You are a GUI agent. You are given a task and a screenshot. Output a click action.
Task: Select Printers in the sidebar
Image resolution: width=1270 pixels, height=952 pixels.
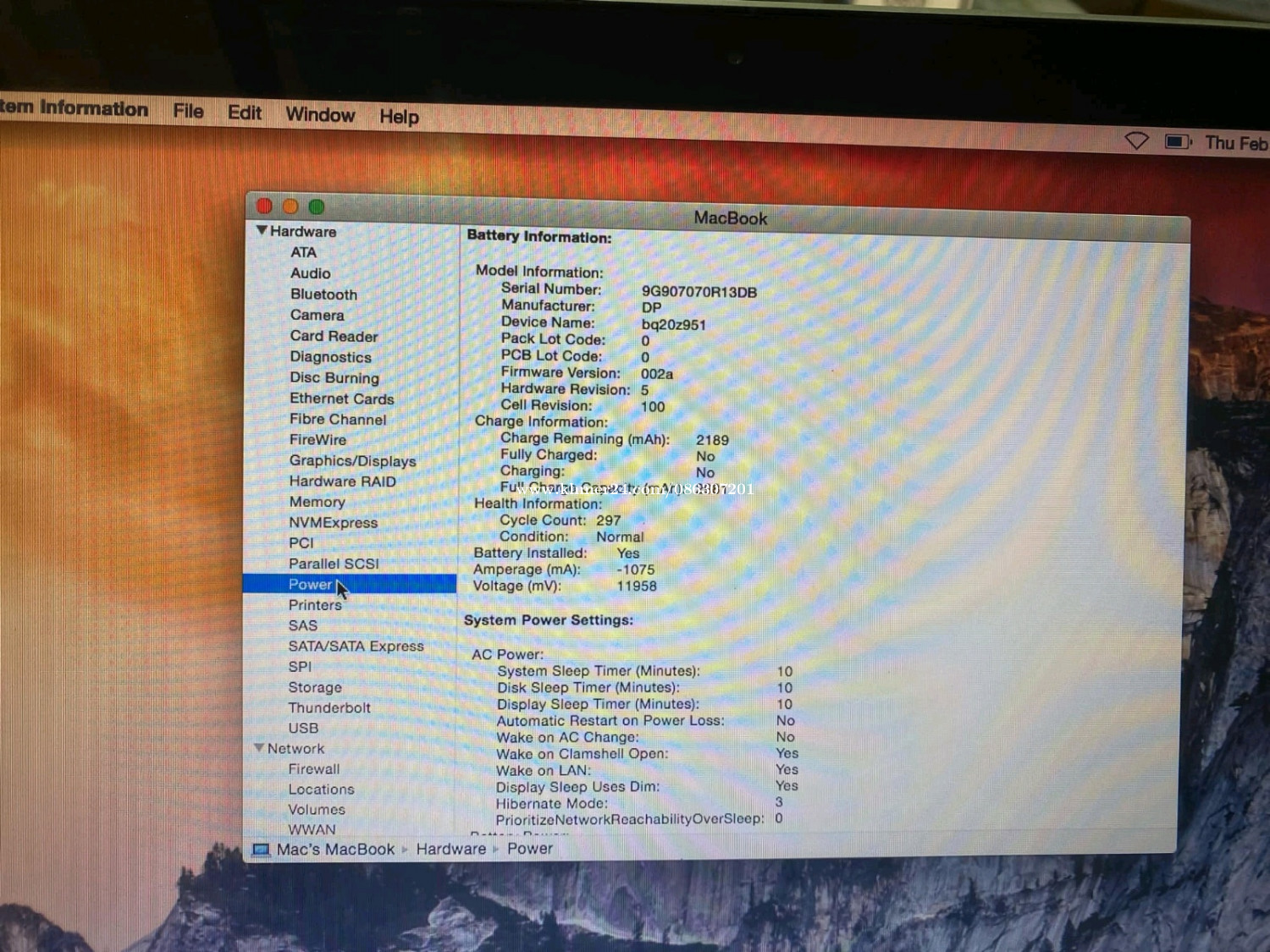point(315,605)
